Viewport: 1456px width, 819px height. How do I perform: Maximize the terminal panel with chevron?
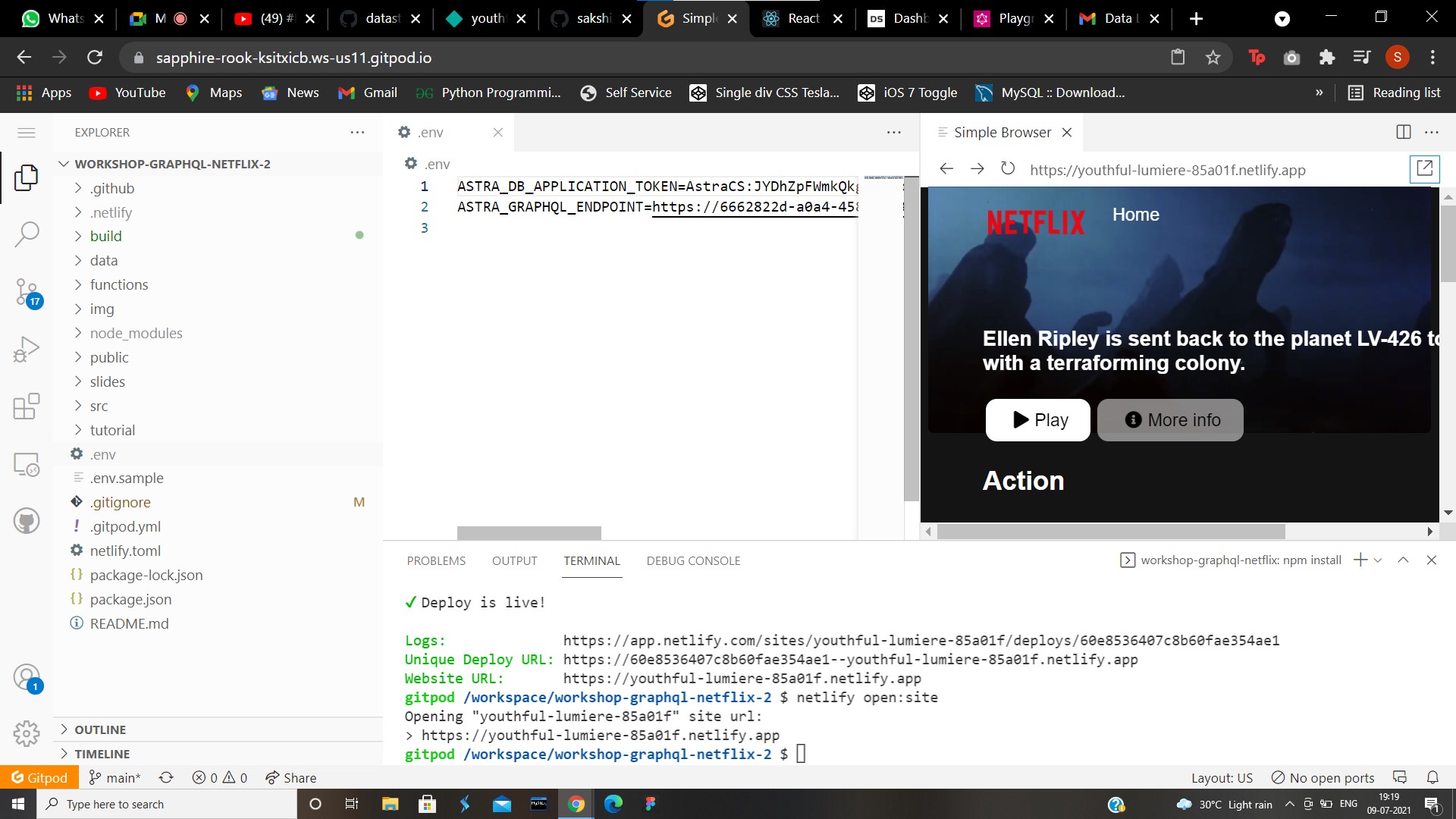(1404, 560)
